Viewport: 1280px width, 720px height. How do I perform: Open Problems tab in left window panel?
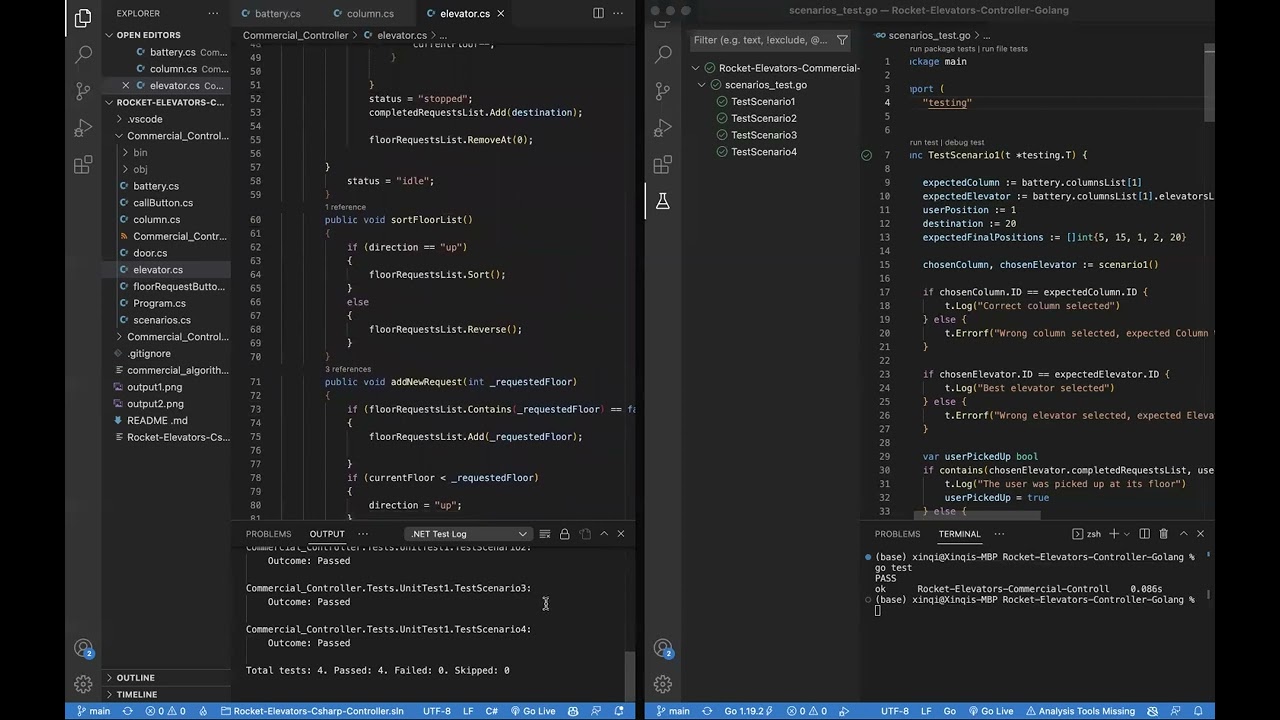[268, 534]
